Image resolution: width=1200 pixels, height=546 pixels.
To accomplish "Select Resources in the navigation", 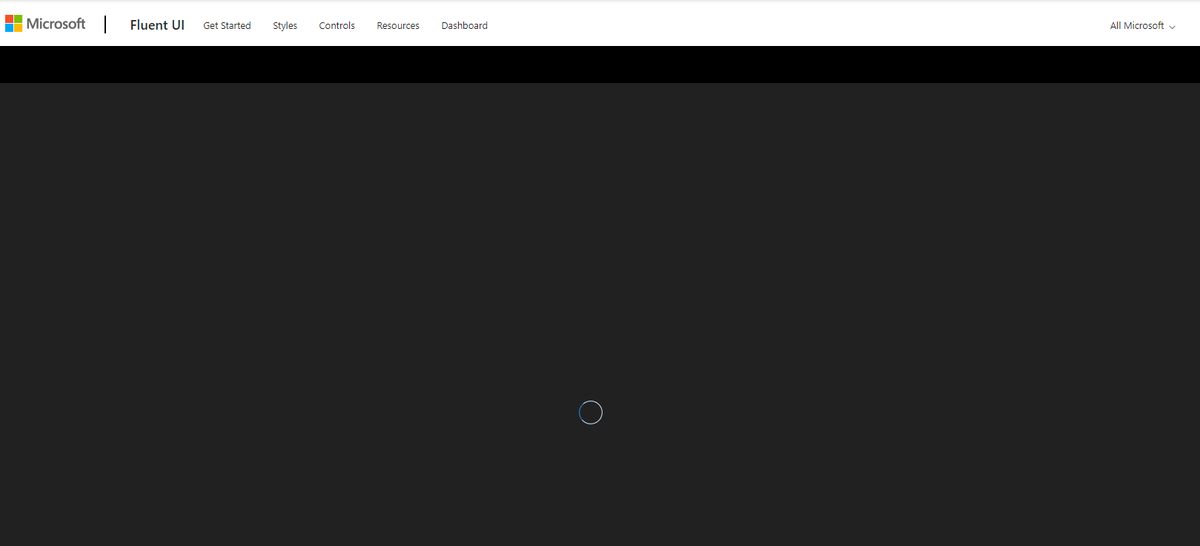I will (398, 25).
